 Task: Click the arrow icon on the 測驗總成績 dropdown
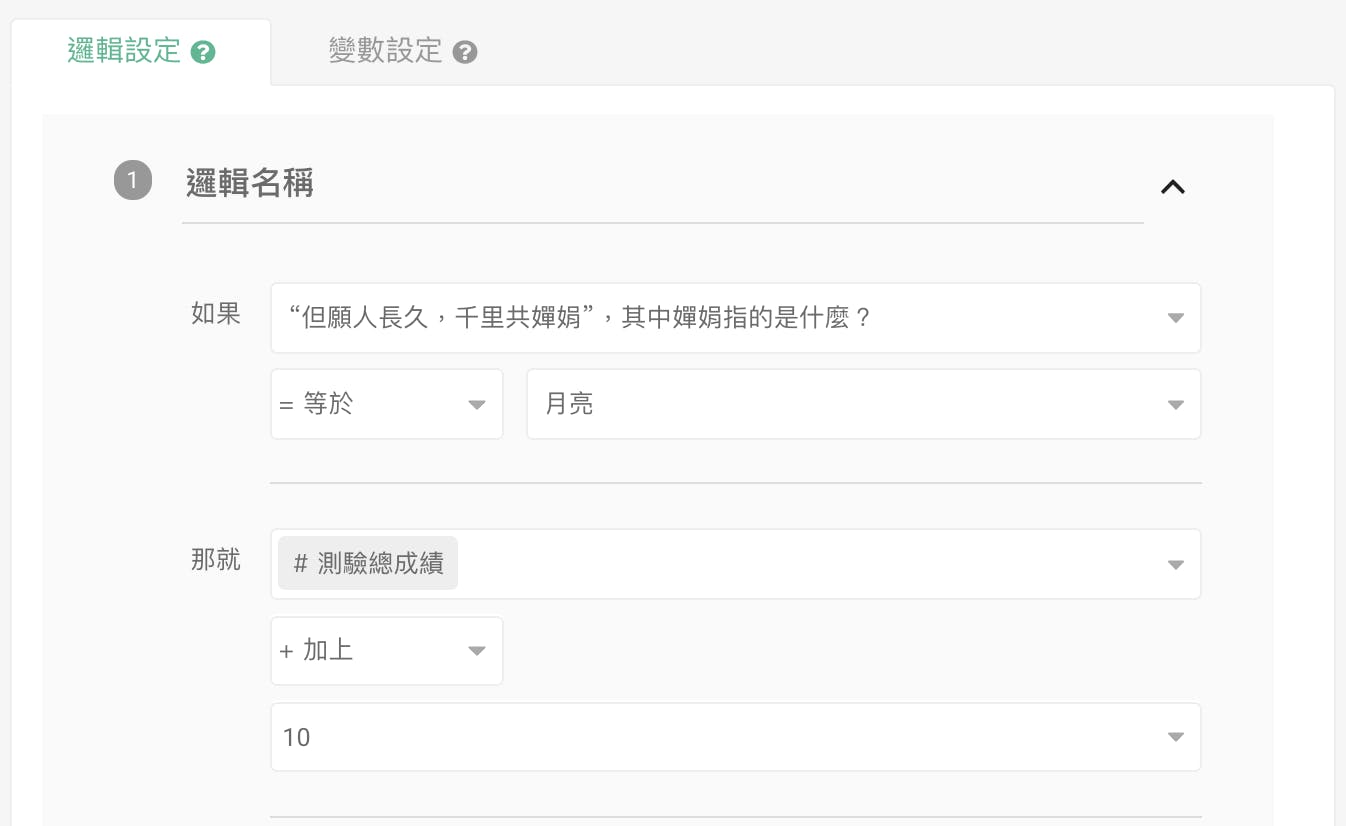click(x=1175, y=565)
